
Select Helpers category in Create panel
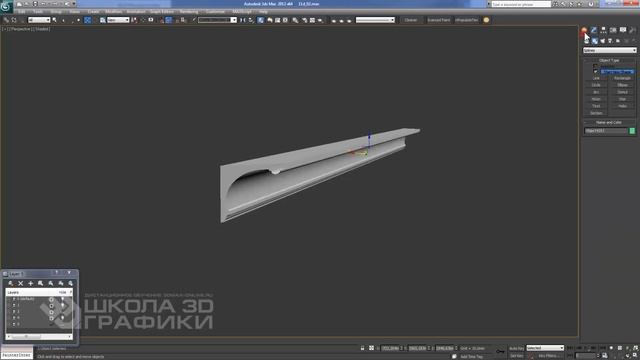point(618,41)
